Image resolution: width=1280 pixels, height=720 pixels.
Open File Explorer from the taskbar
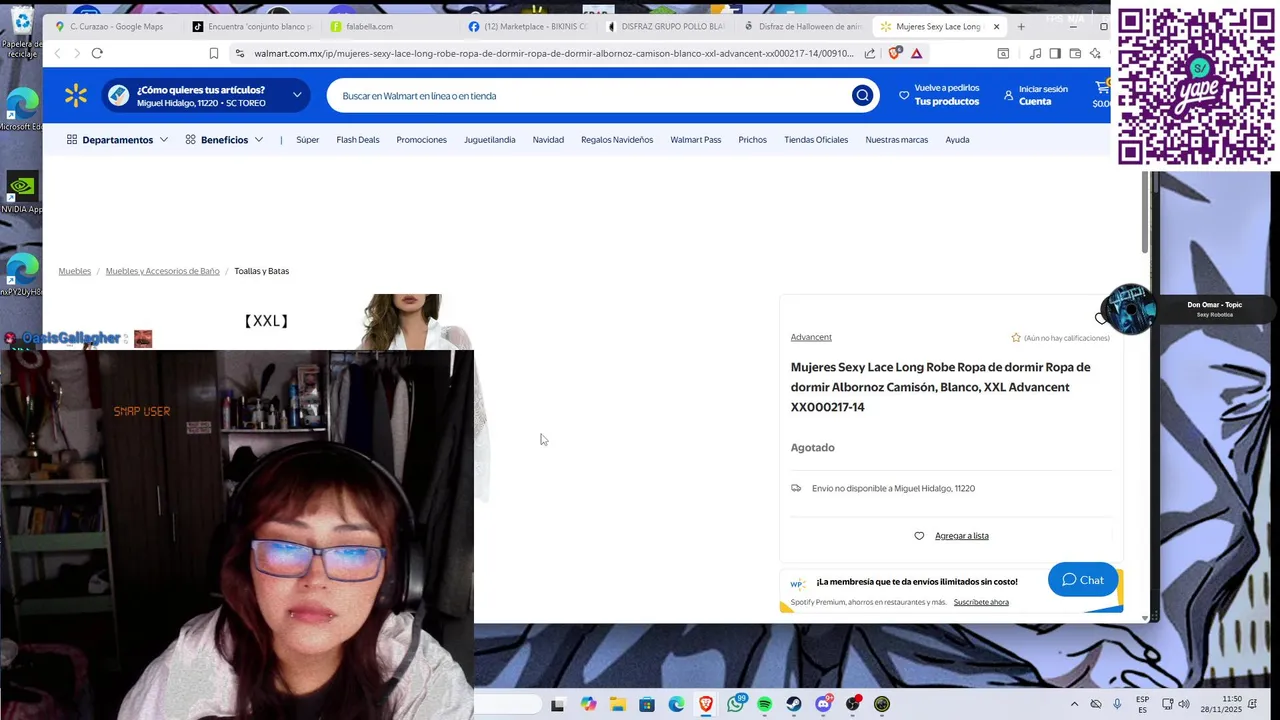(x=618, y=704)
